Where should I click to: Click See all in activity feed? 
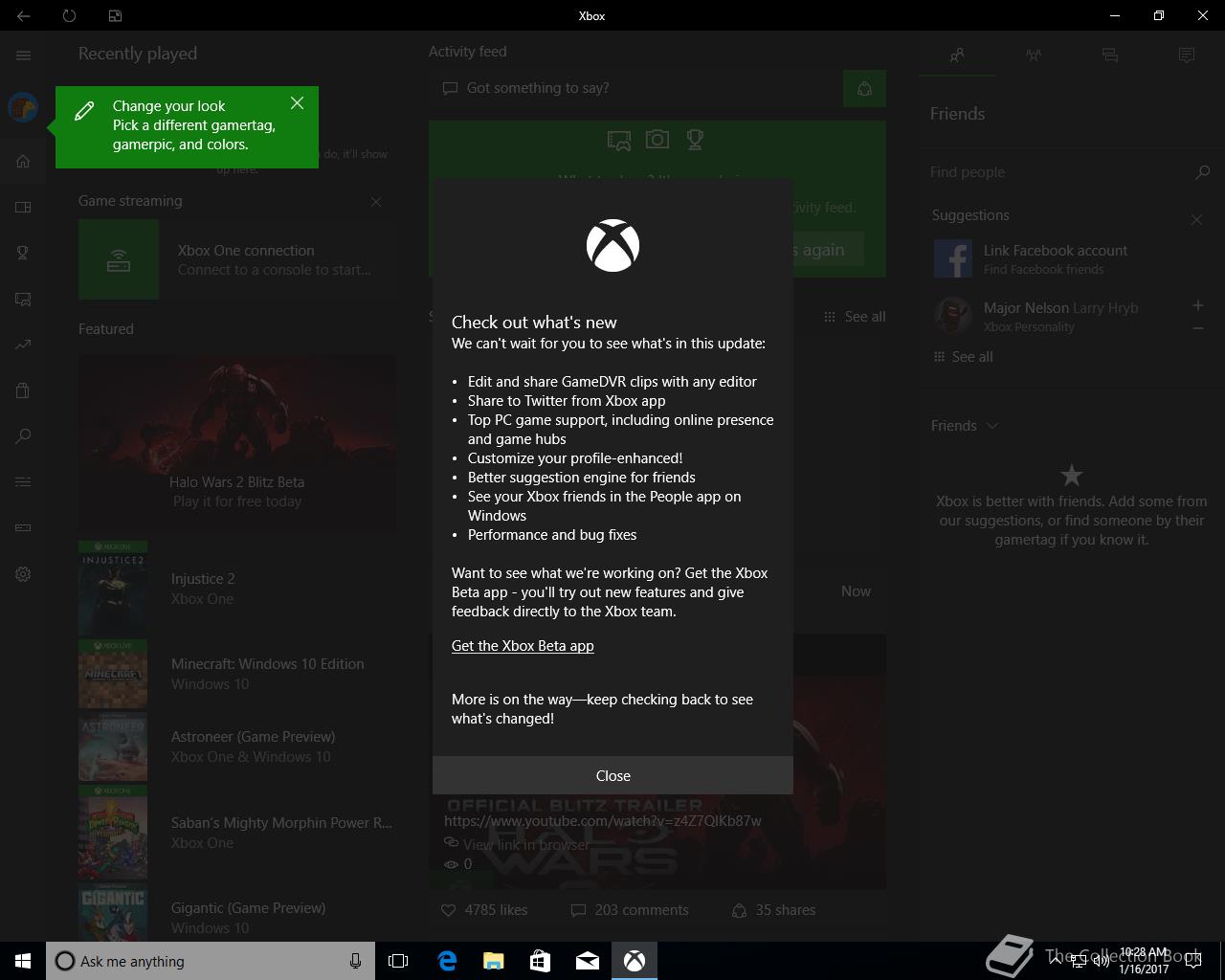click(855, 317)
